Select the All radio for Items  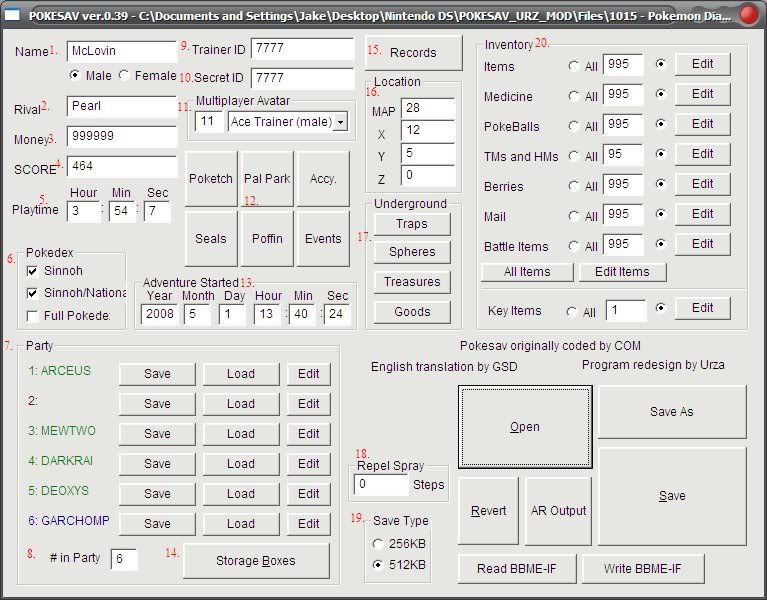(574, 66)
